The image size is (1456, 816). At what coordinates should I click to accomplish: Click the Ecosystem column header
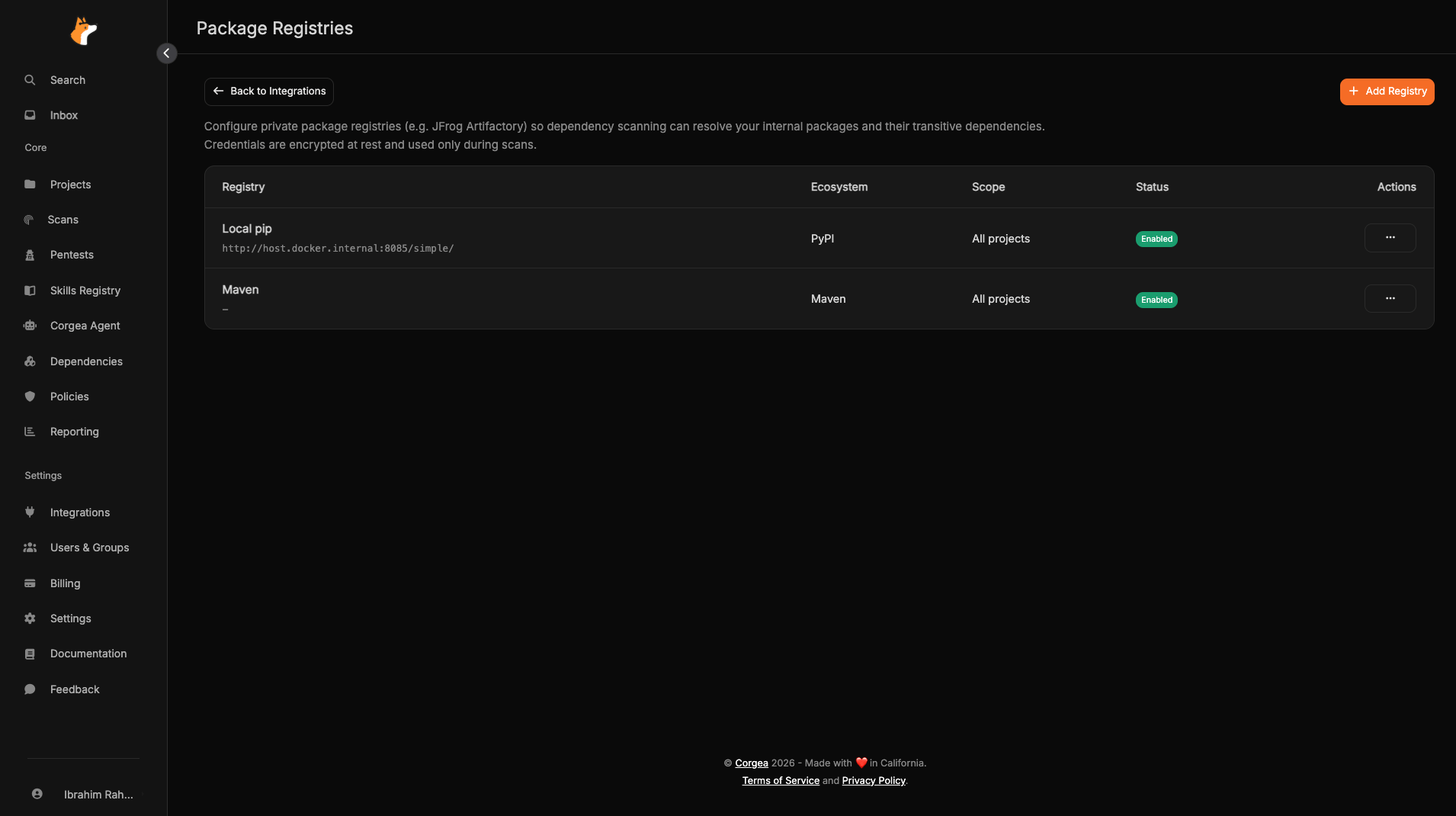click(x=839, y=187)
